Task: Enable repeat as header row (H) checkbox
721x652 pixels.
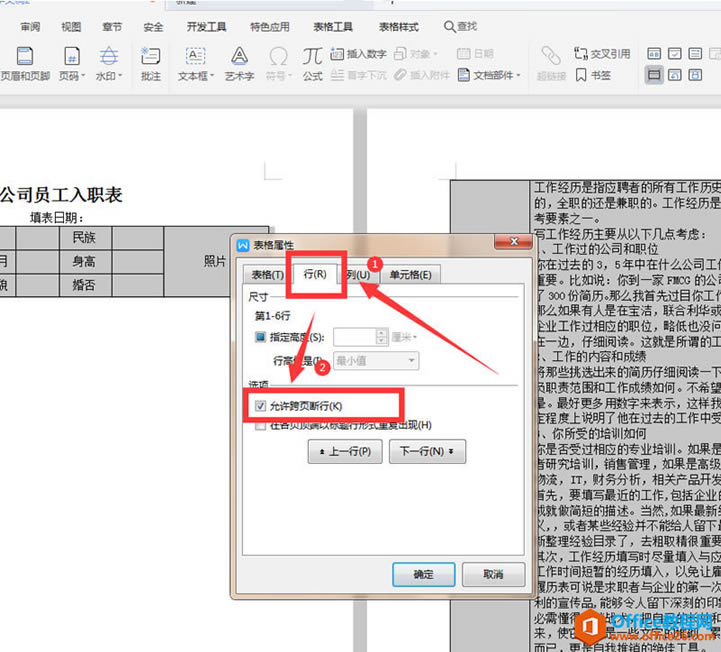Action: pos(260,425)
